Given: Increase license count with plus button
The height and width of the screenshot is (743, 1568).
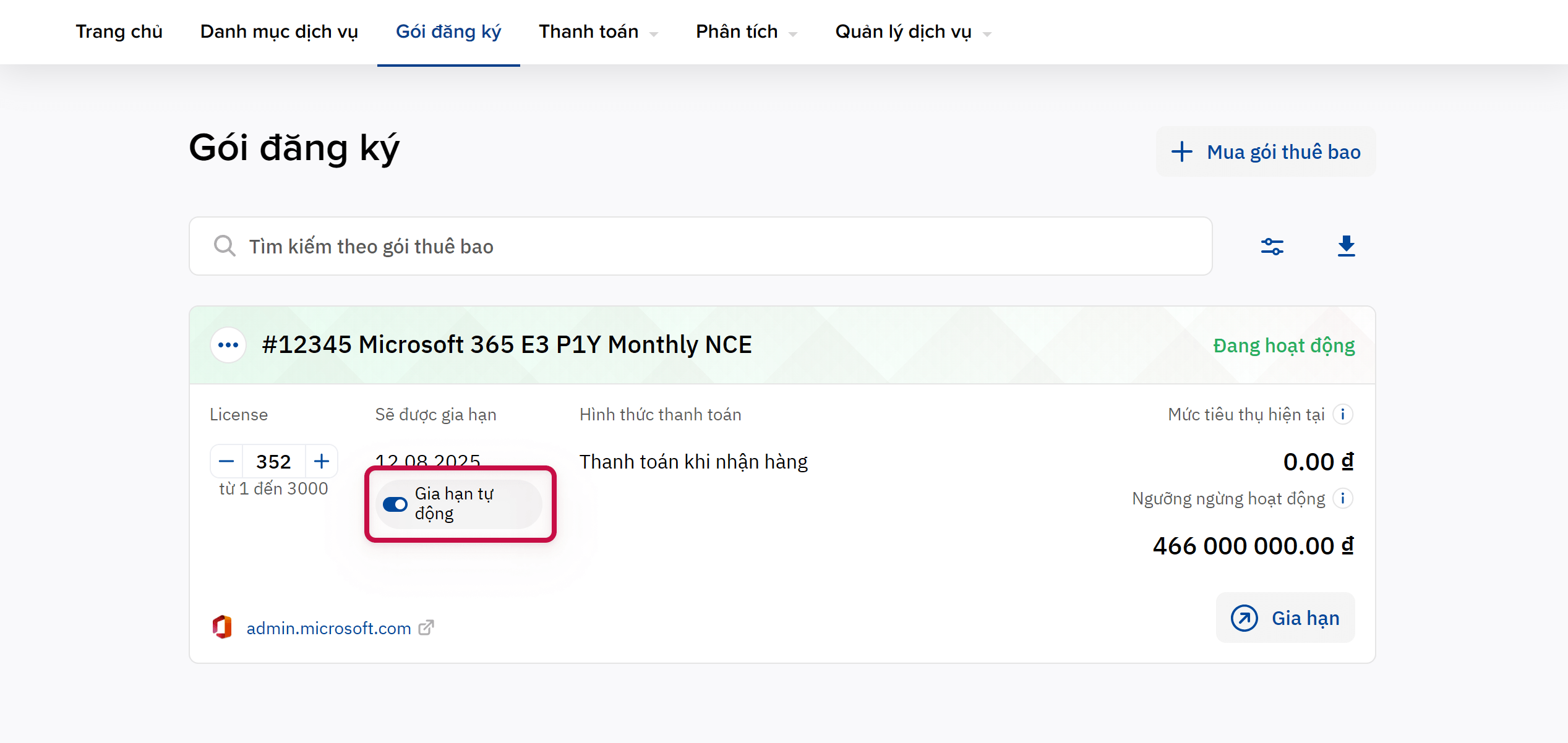Looking at the screenshot, I should [321, 461].
